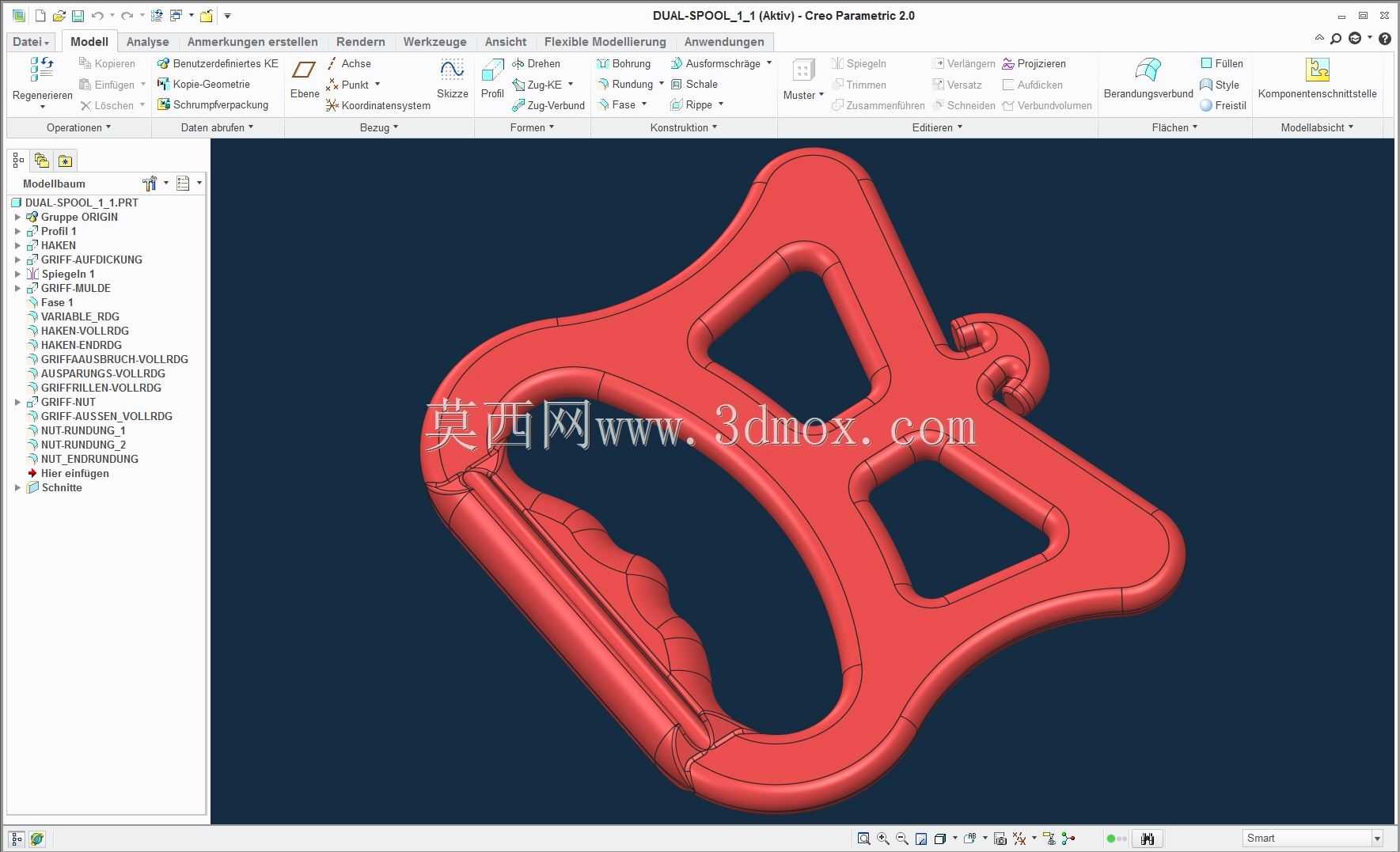This screenshot has width=1400, height=852.
Task: Expand the Konstruktion group menu
Action: [684, 127]
